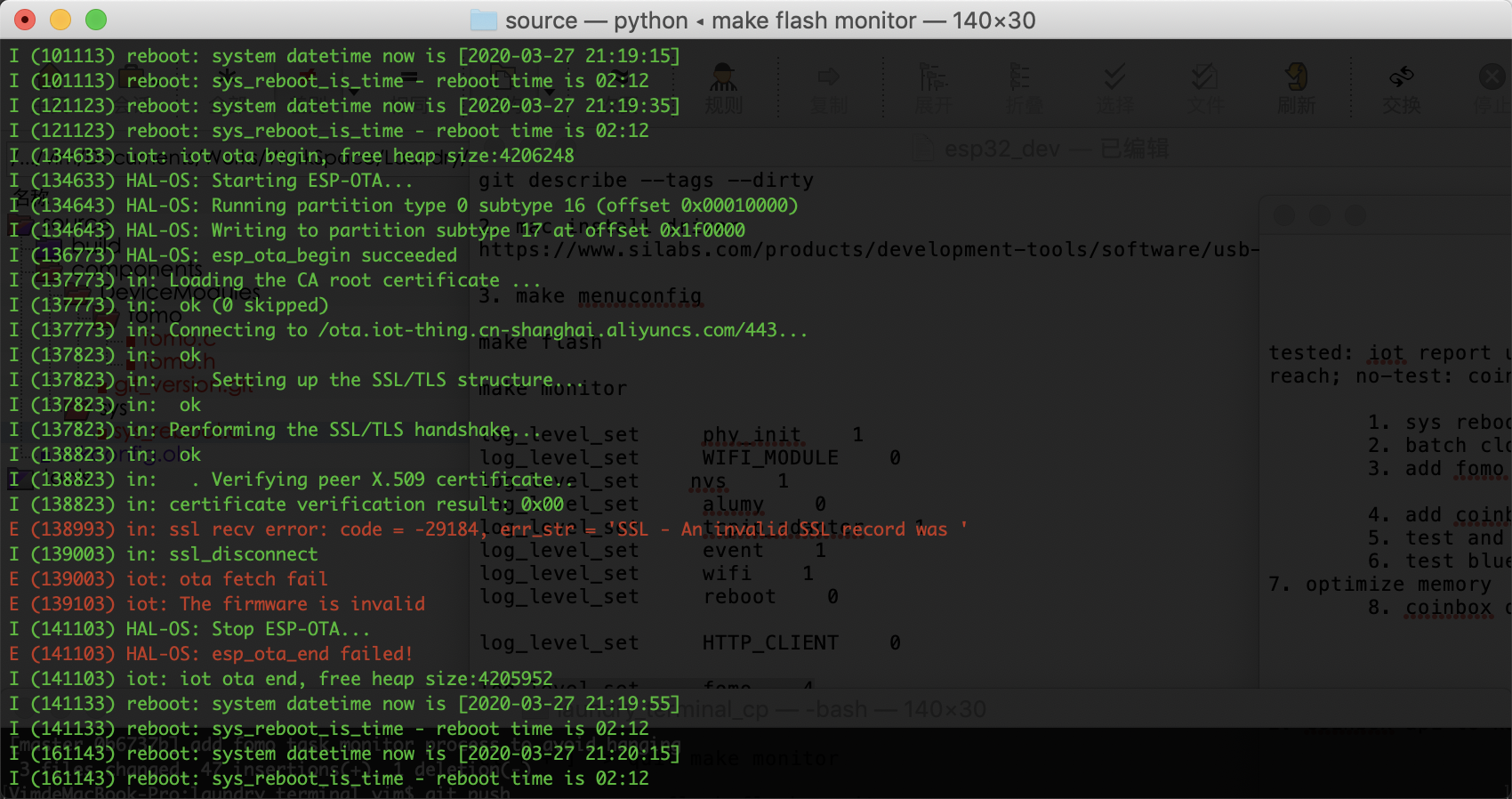Click the Rules (规则) referee icon in background toolbar
Screen dimensions: 1512x799
[x=723, y=77]
